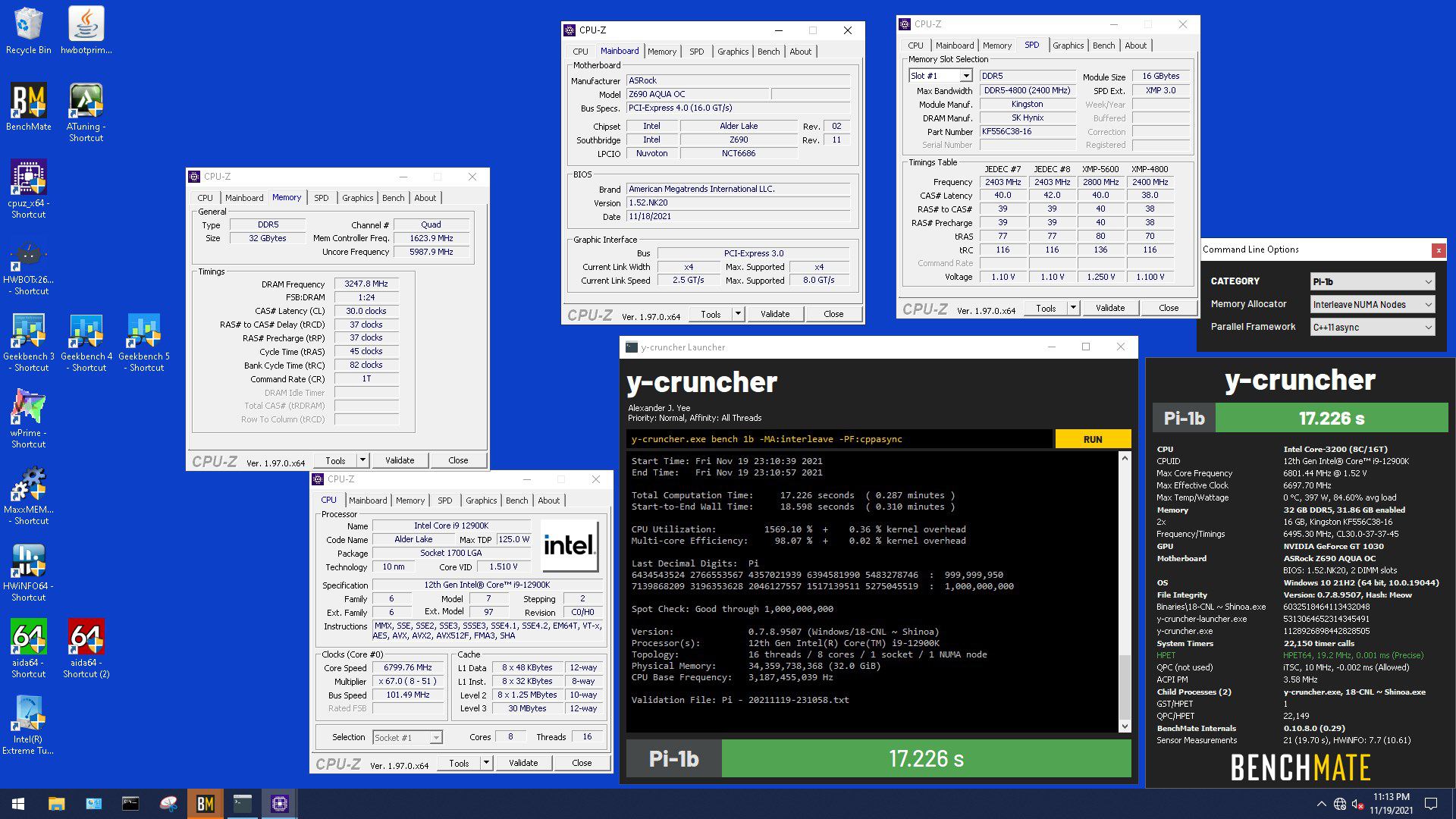The height and width of the screenshot is (819, 1456).
Task: Click the muted volume tray icon
Action: [1358, 804]
